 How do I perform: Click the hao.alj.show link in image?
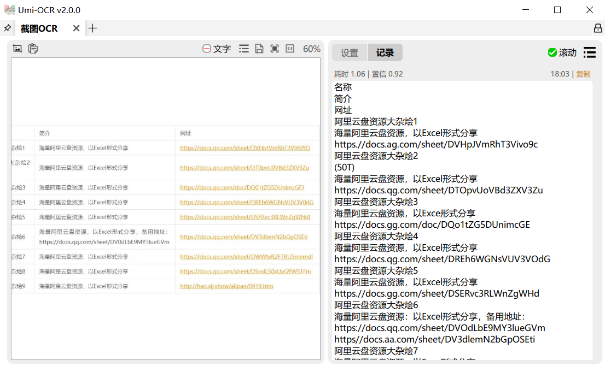[226, 286]
